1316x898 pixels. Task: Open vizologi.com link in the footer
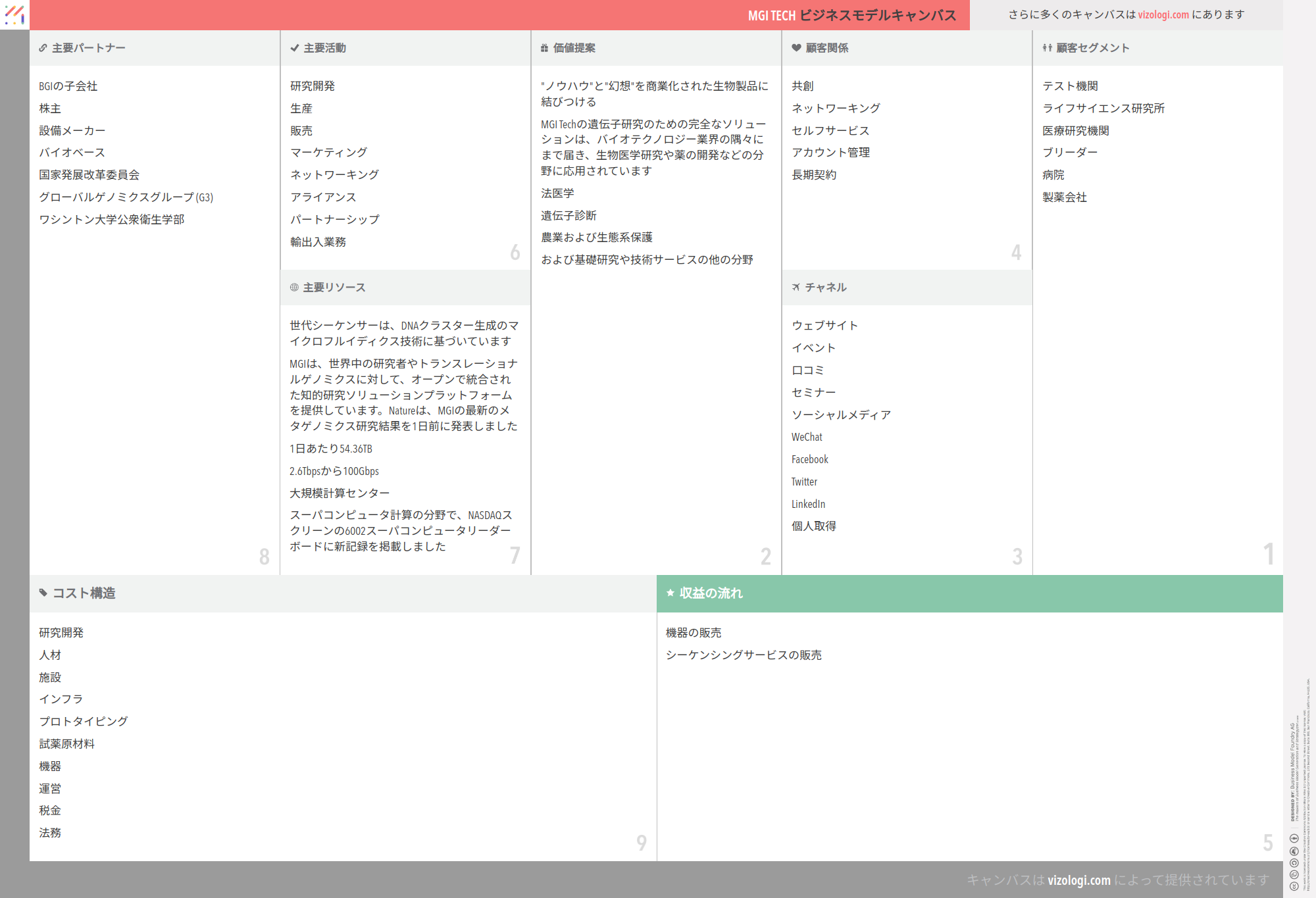[x=1078, y=880]
